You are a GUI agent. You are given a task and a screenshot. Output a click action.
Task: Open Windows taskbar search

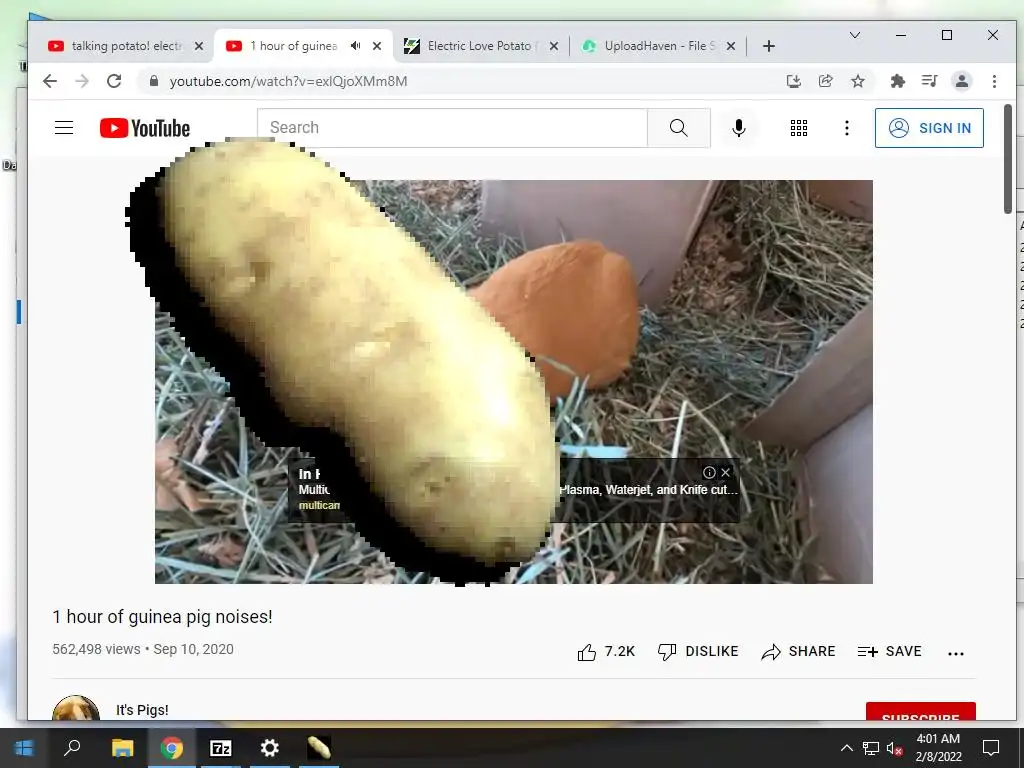[72, 748]
